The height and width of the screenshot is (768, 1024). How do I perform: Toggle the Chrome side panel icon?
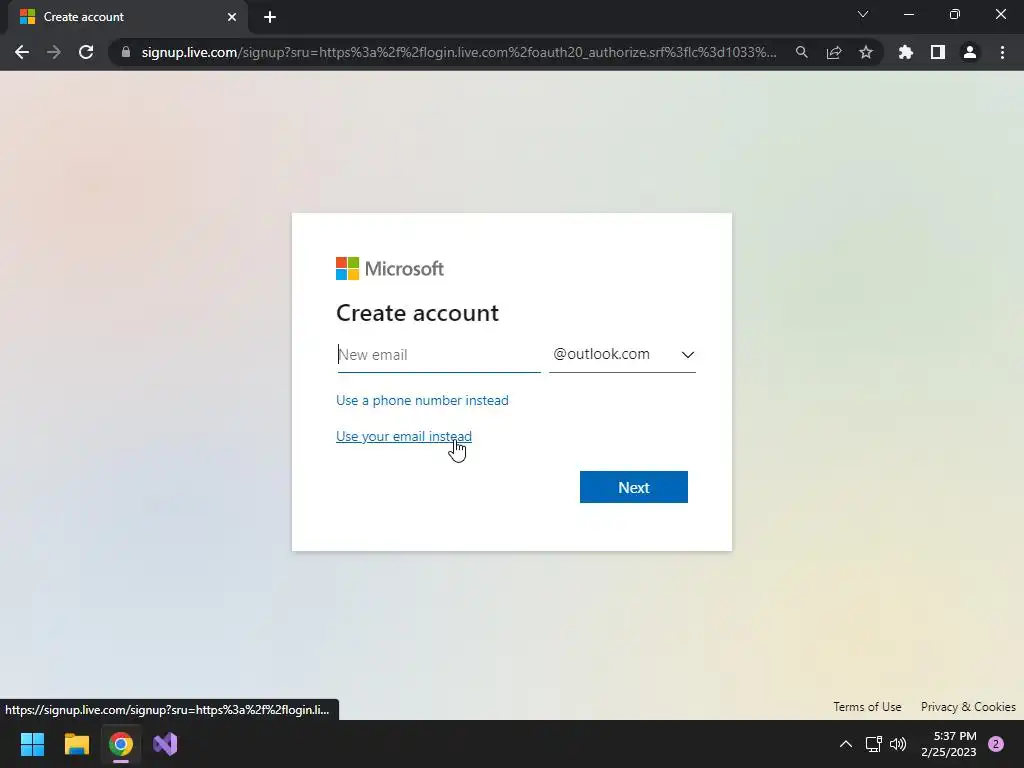938,52
